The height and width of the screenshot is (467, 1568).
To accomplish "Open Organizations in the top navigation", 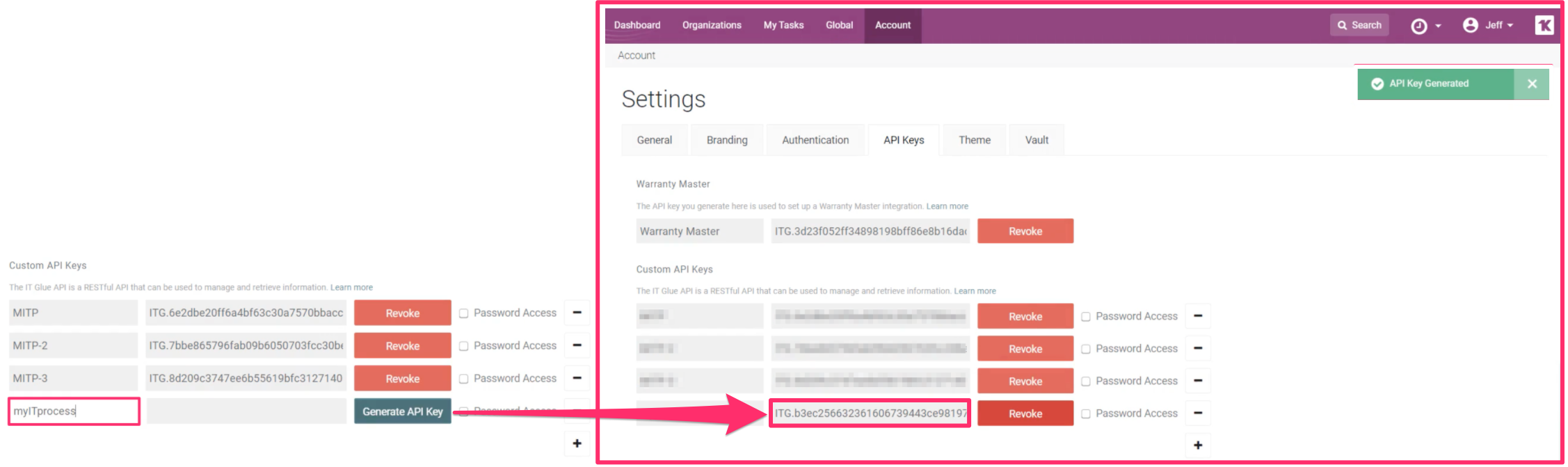I will [x=712, y=25].
